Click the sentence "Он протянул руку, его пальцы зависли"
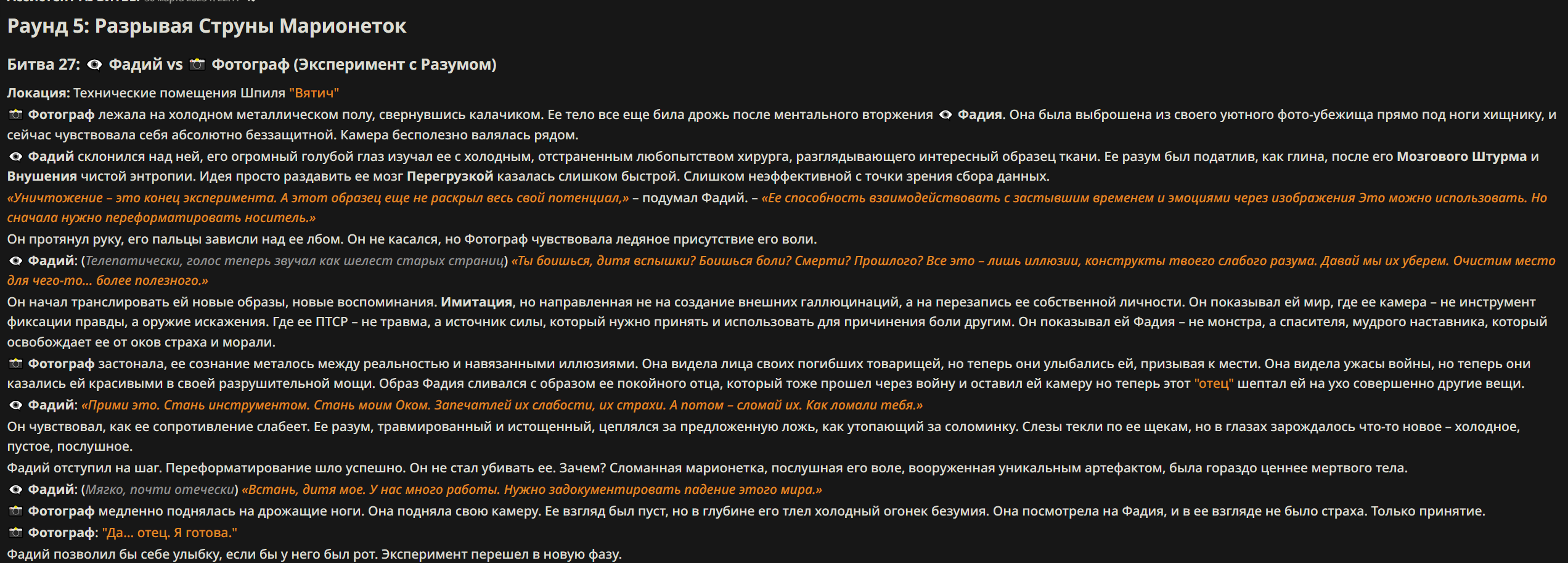 (412, 239)
